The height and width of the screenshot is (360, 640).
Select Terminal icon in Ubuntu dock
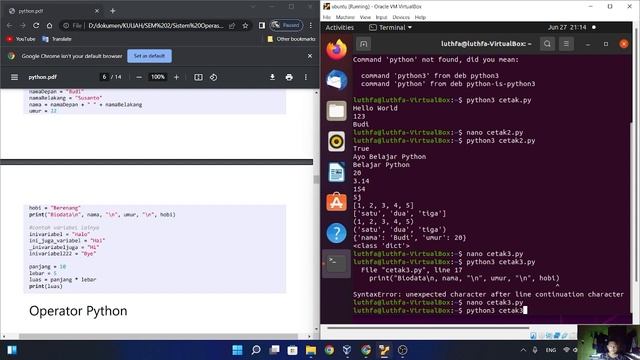click(x=336, y=264)
